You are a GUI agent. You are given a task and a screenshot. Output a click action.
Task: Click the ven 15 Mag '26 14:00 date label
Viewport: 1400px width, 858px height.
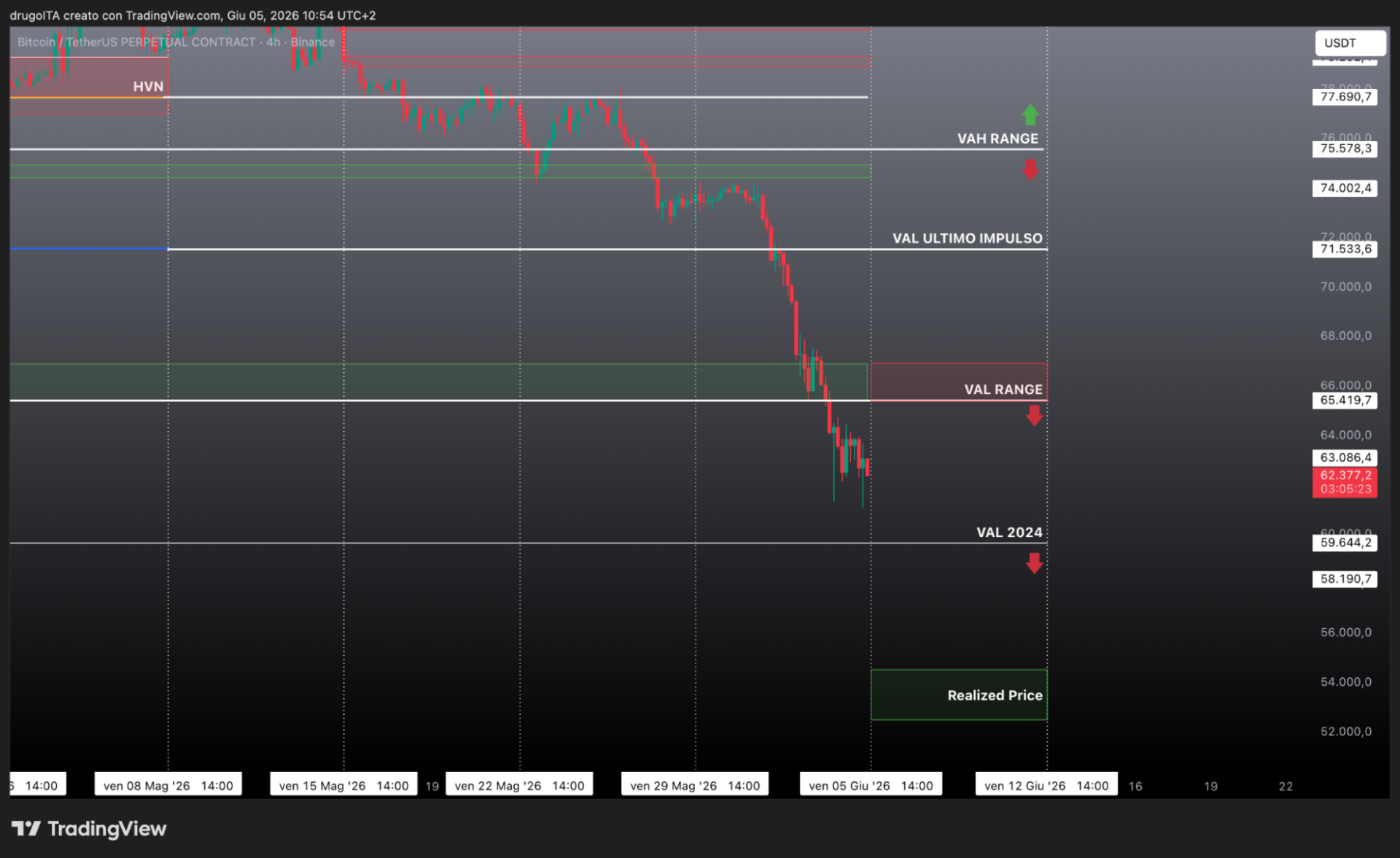[x=343, y=786]
